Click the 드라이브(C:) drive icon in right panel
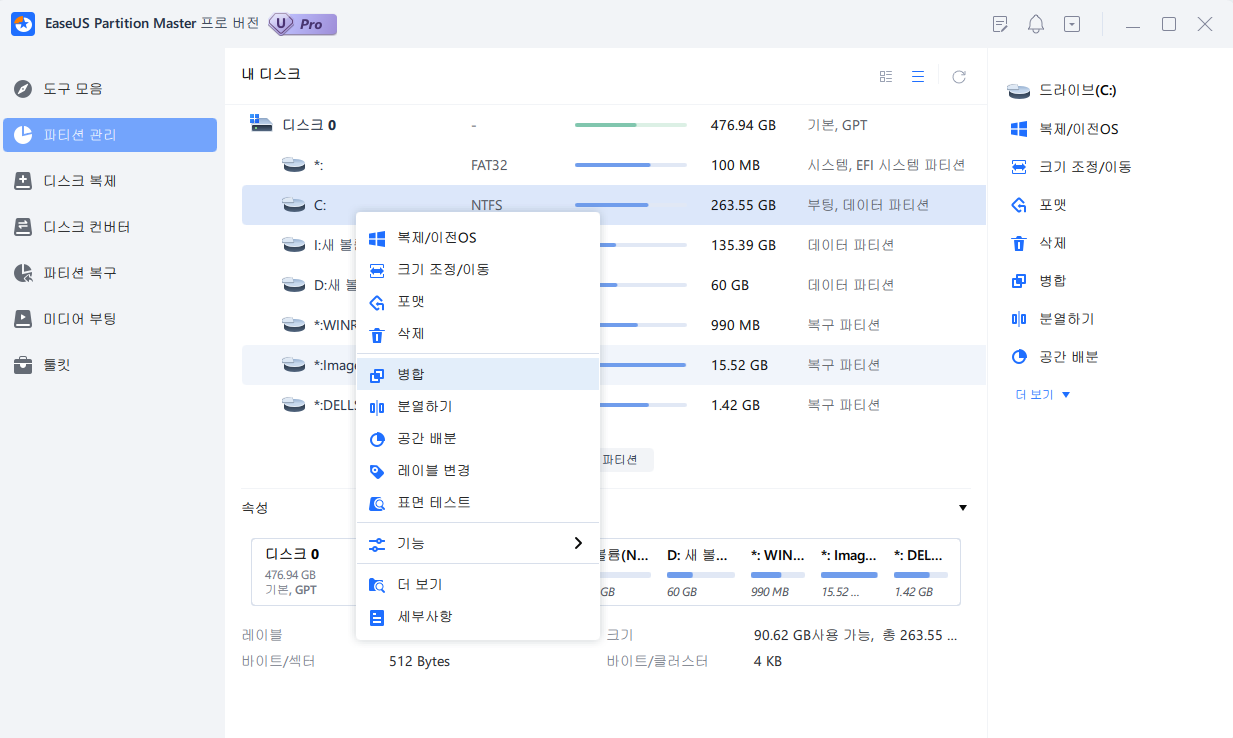 [1019, 91]
